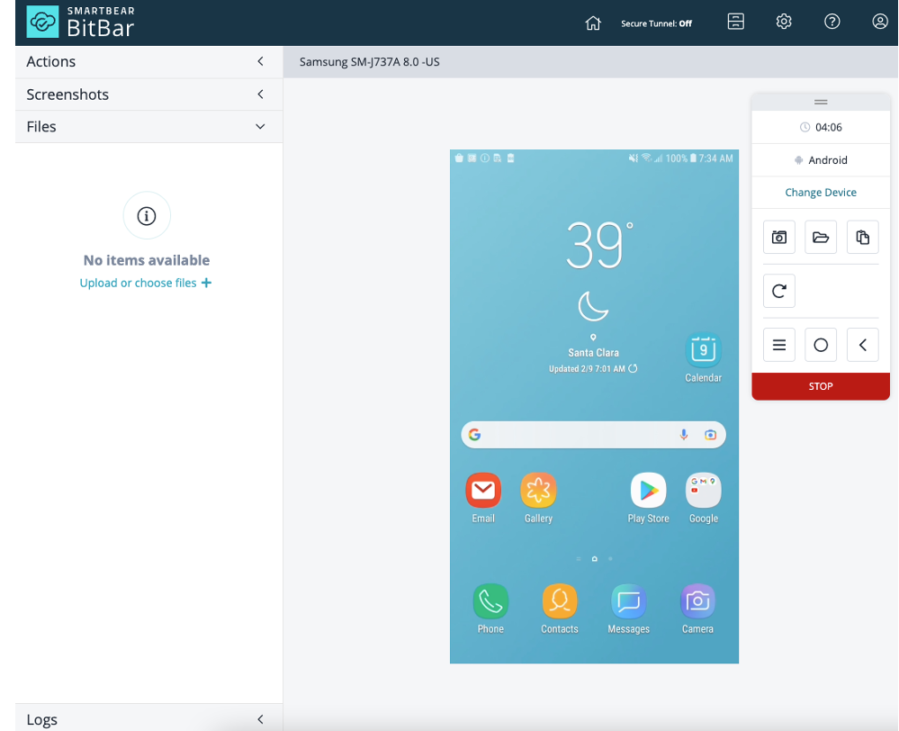Click the clipboard paste button in the control panel
Viewport: 899px width, 731px height.
[862, 237]
